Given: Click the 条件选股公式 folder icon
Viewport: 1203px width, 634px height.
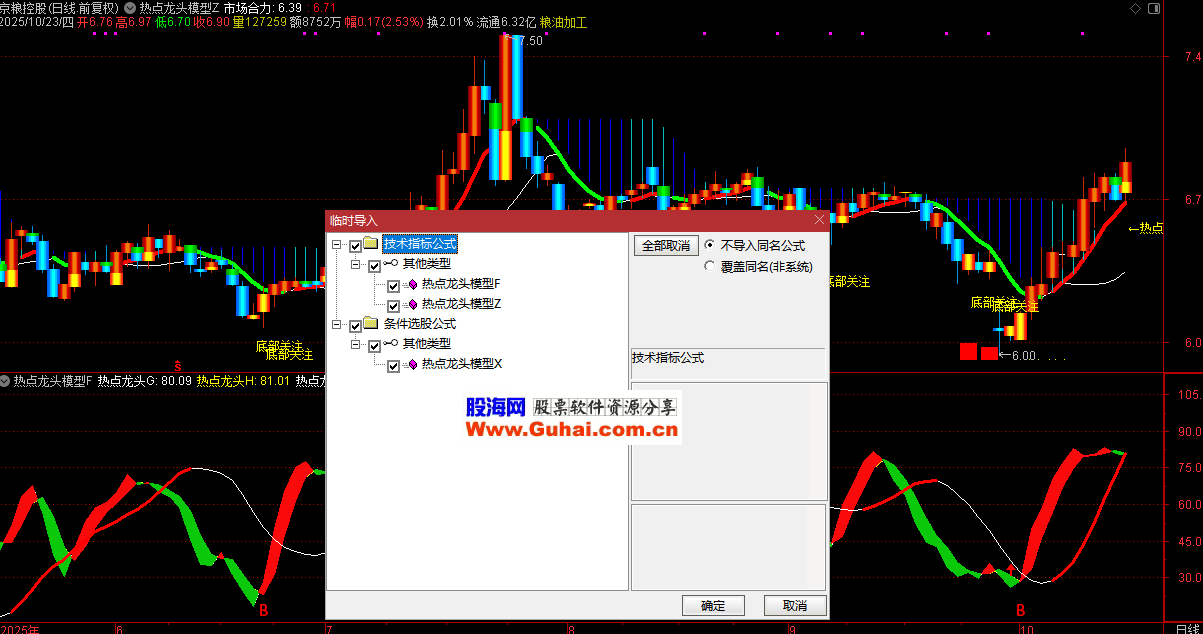Looking at the screenshot, I should point(371,325).
